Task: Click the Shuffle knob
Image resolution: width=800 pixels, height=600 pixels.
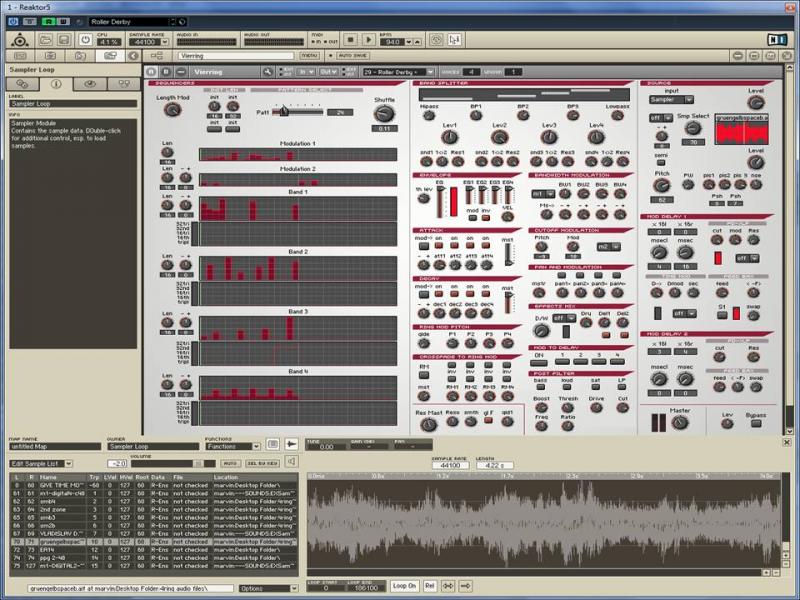Action: [384, 114]
